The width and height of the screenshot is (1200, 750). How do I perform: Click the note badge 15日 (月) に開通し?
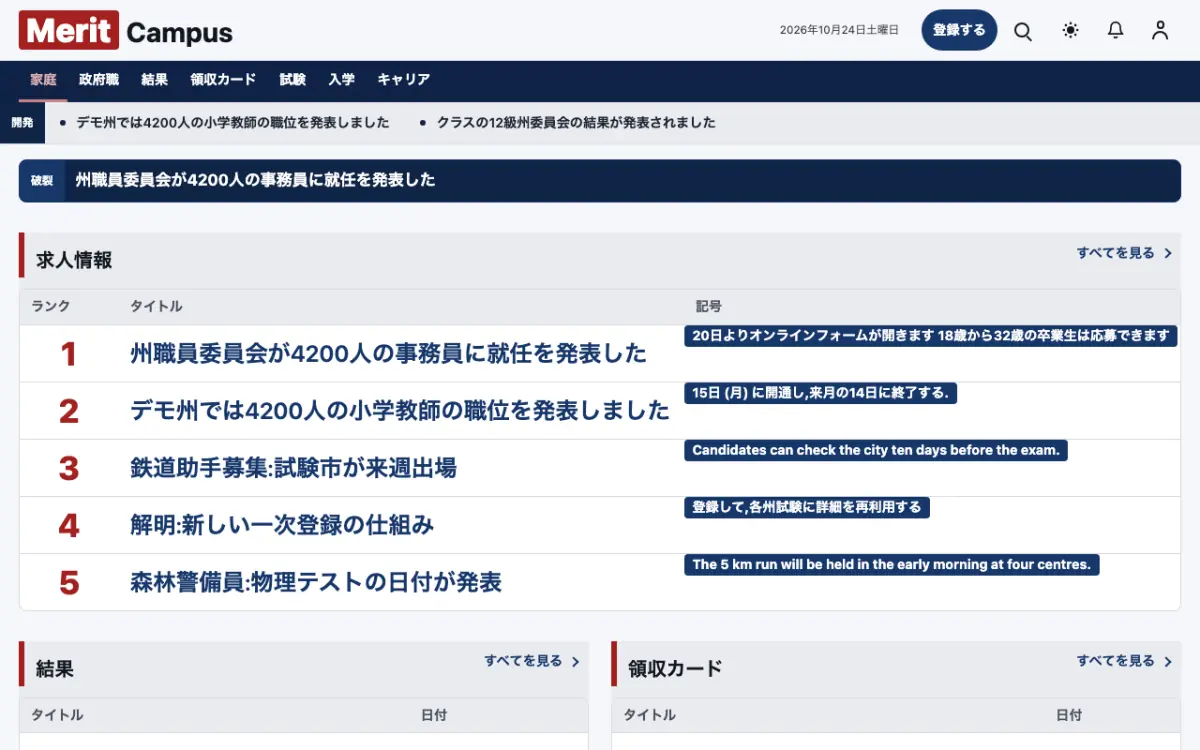[x=821, y=393]
